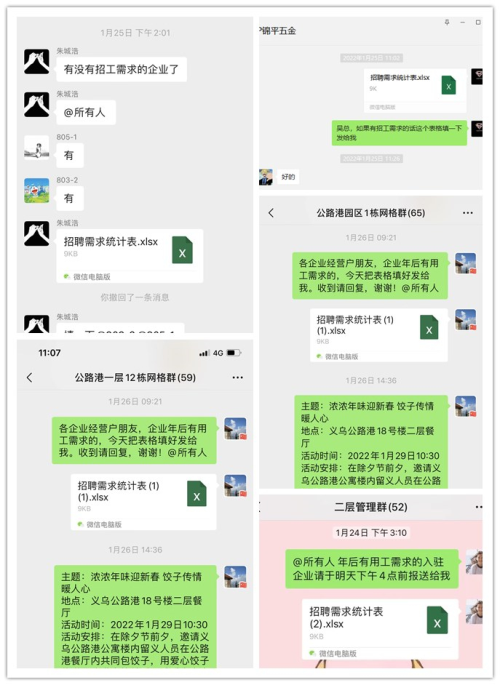Open 招聘需求统计表 (2).xlsx file icon in 二层管理群

point(437,620)
